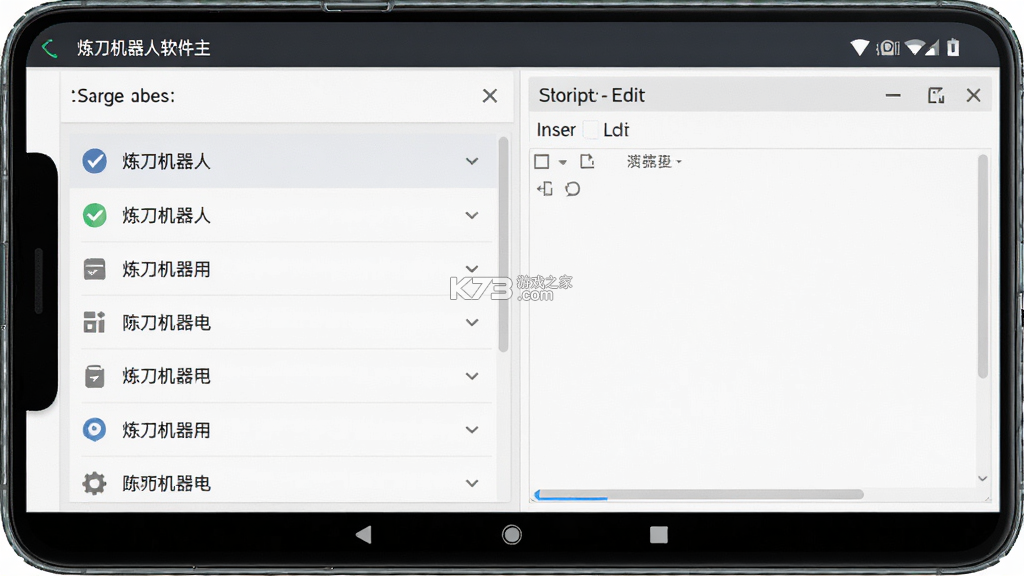Select list text beside gear icon

(166, 483)
